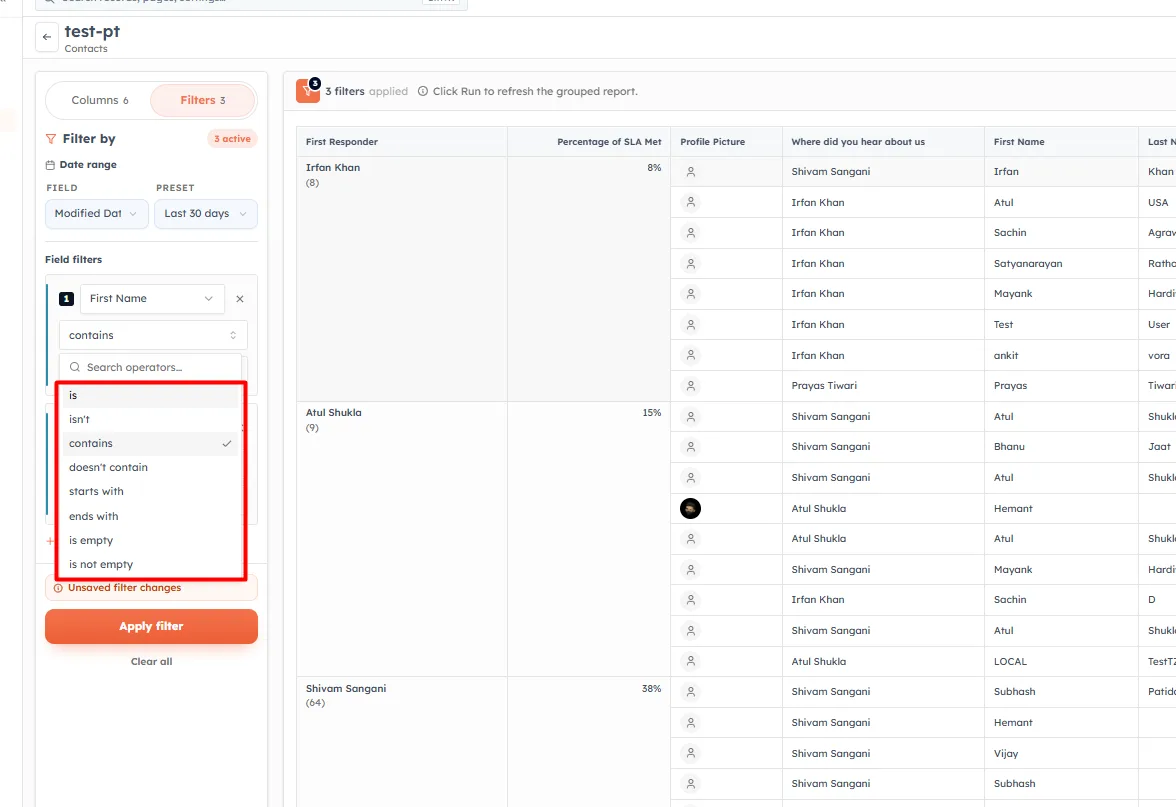Click profile icon in Irfan row

[x=691, y=172]
